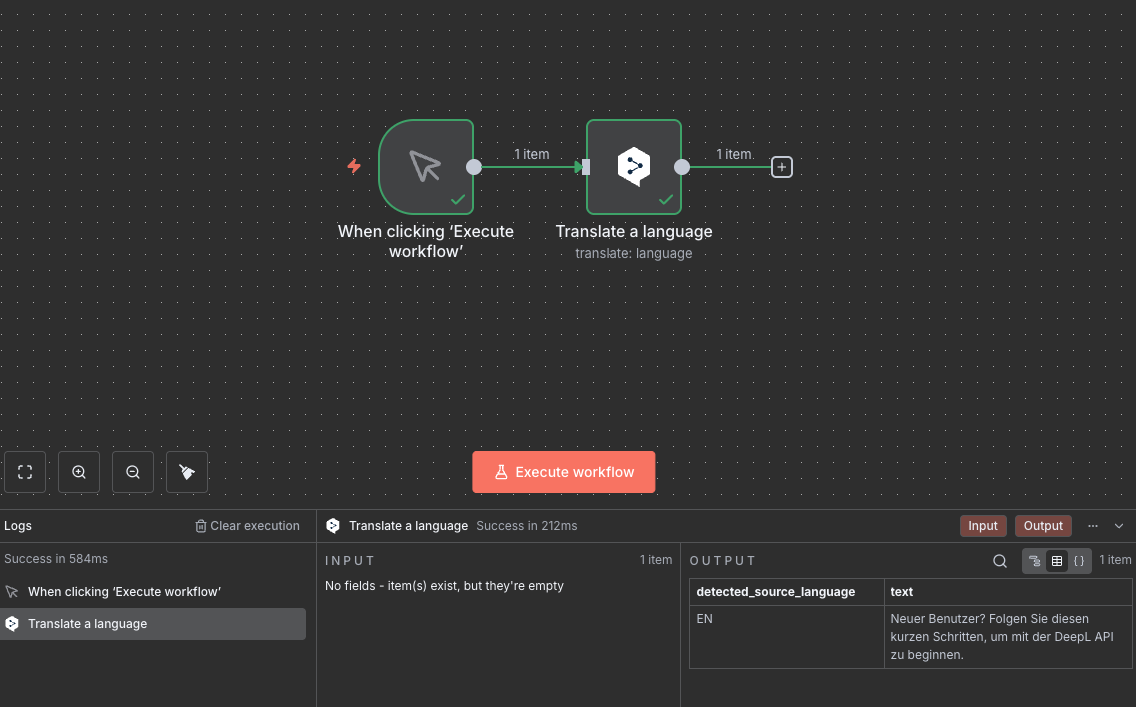Click the '1 item' label between nodes
This screenshot has height=707, width=1136.
tap(532, 154)
